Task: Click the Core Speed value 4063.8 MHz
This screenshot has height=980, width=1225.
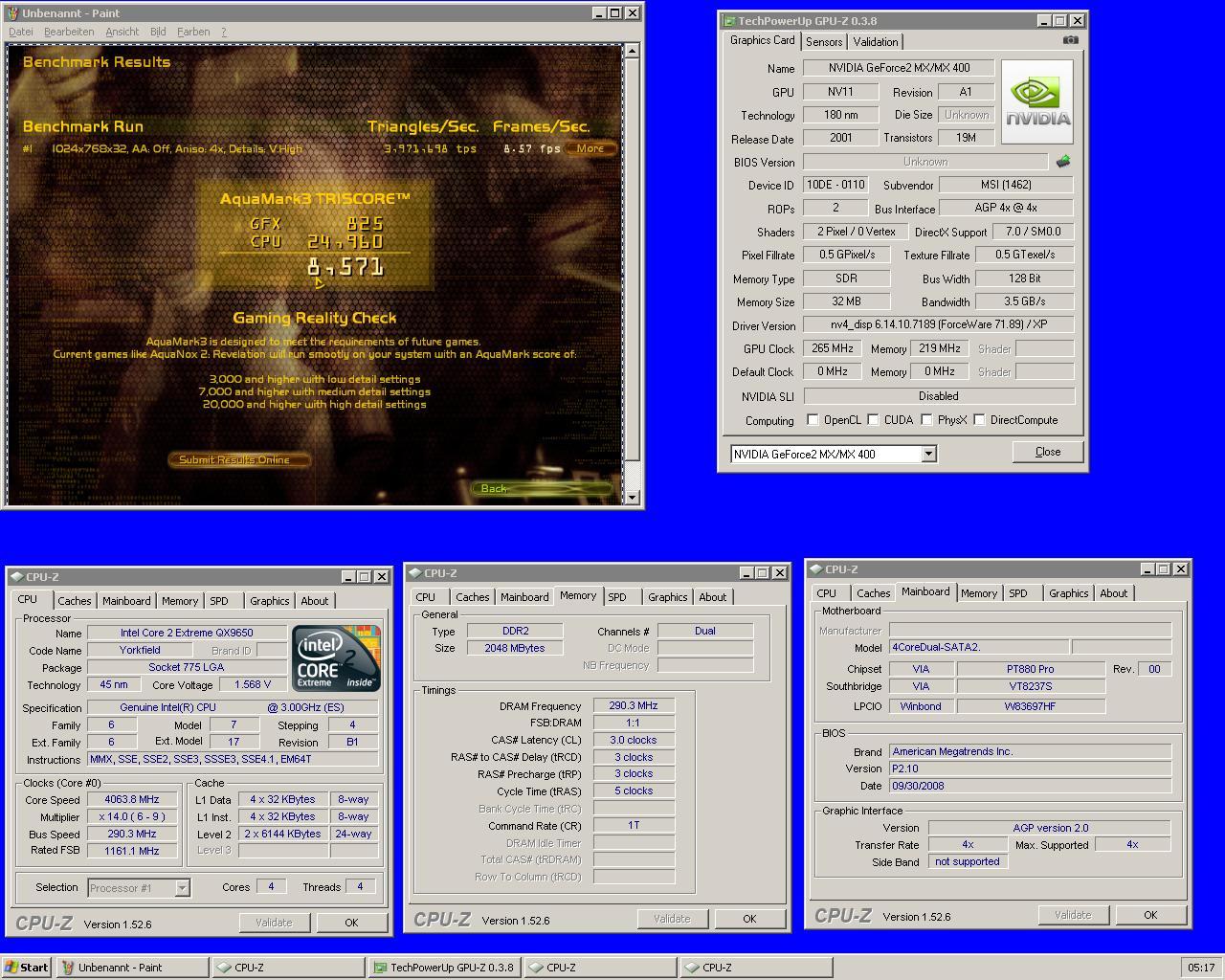Action: (x=134, y=800)
